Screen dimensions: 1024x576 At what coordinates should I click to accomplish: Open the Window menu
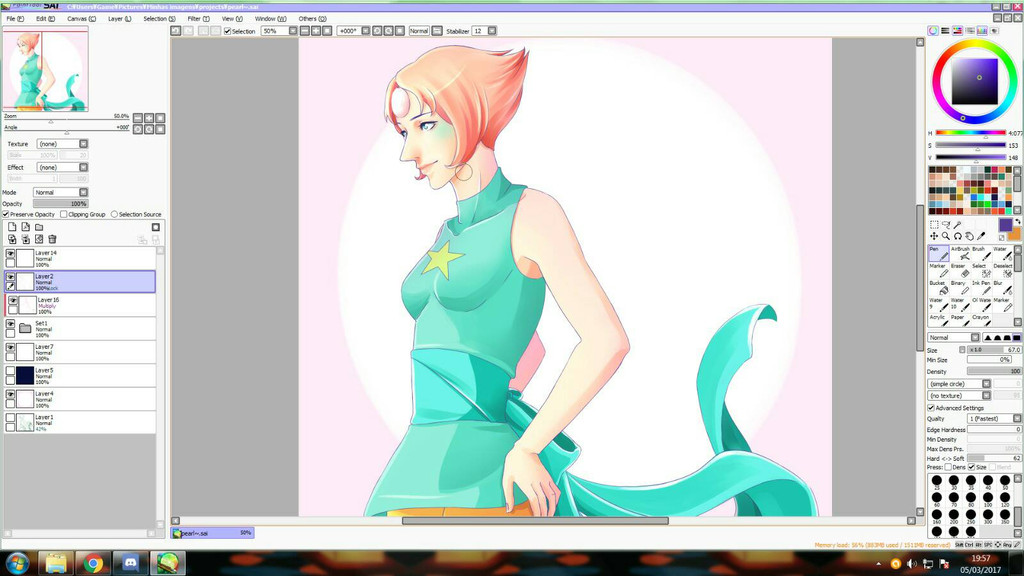pyautogui.click(x=270, y=19)
